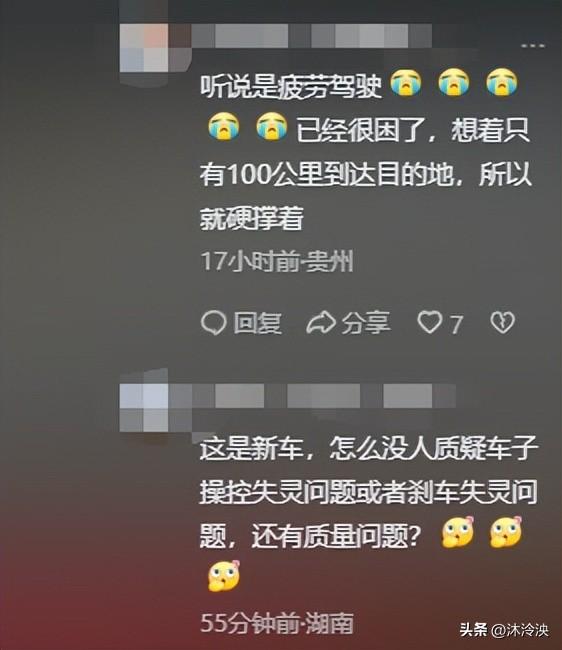Click the comment text starting 这是新车
Viewport: 562px width, 650px height.
(368, 513)
